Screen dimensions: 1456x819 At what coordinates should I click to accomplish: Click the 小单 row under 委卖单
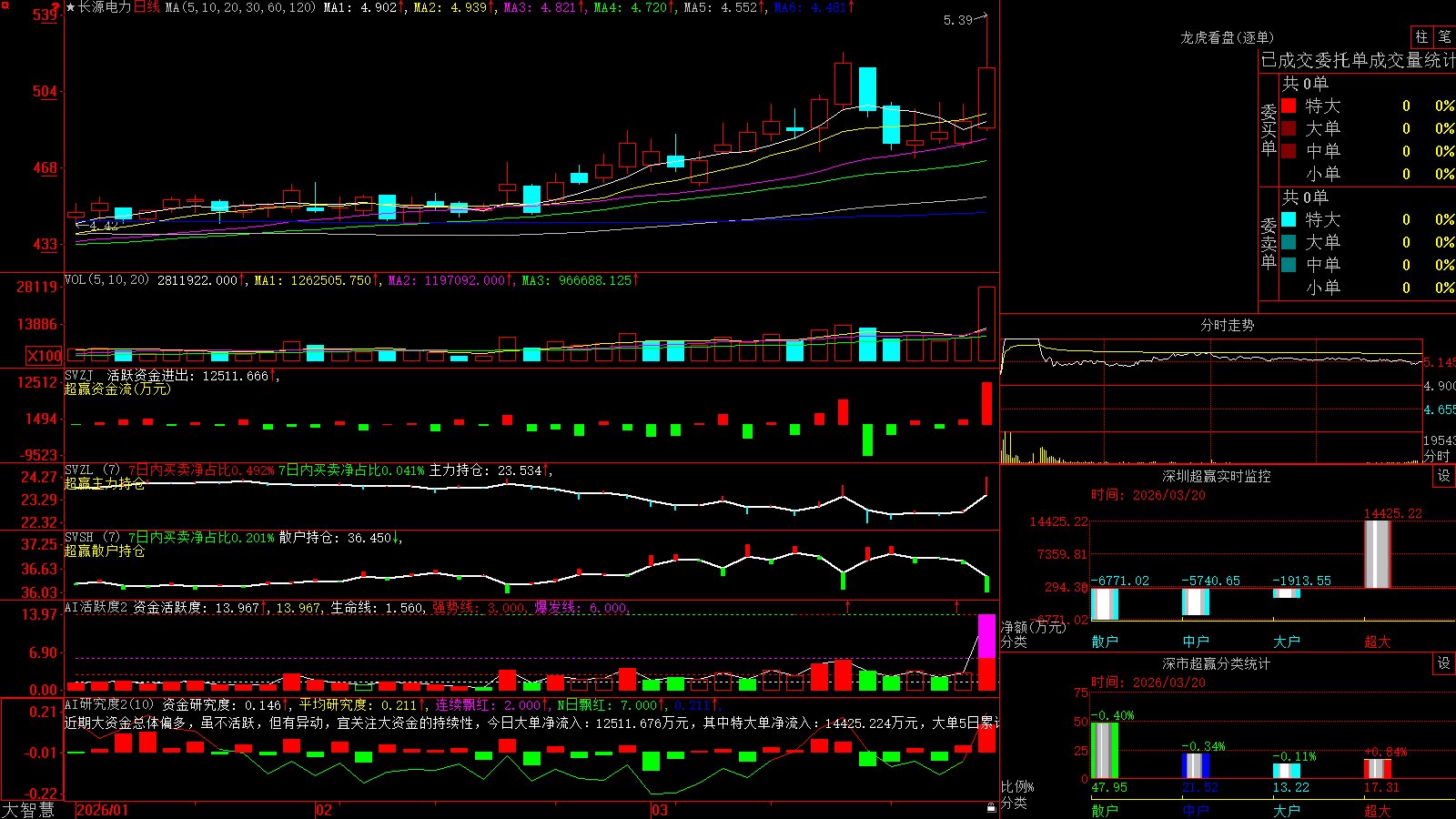coord(1368,288)
